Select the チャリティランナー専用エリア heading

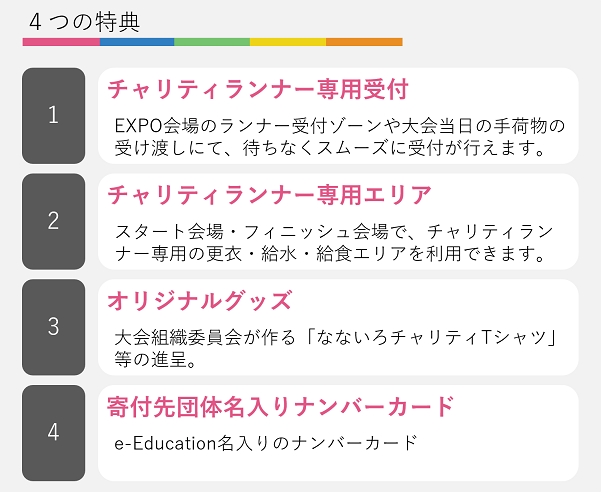click(x=269, y=194)
